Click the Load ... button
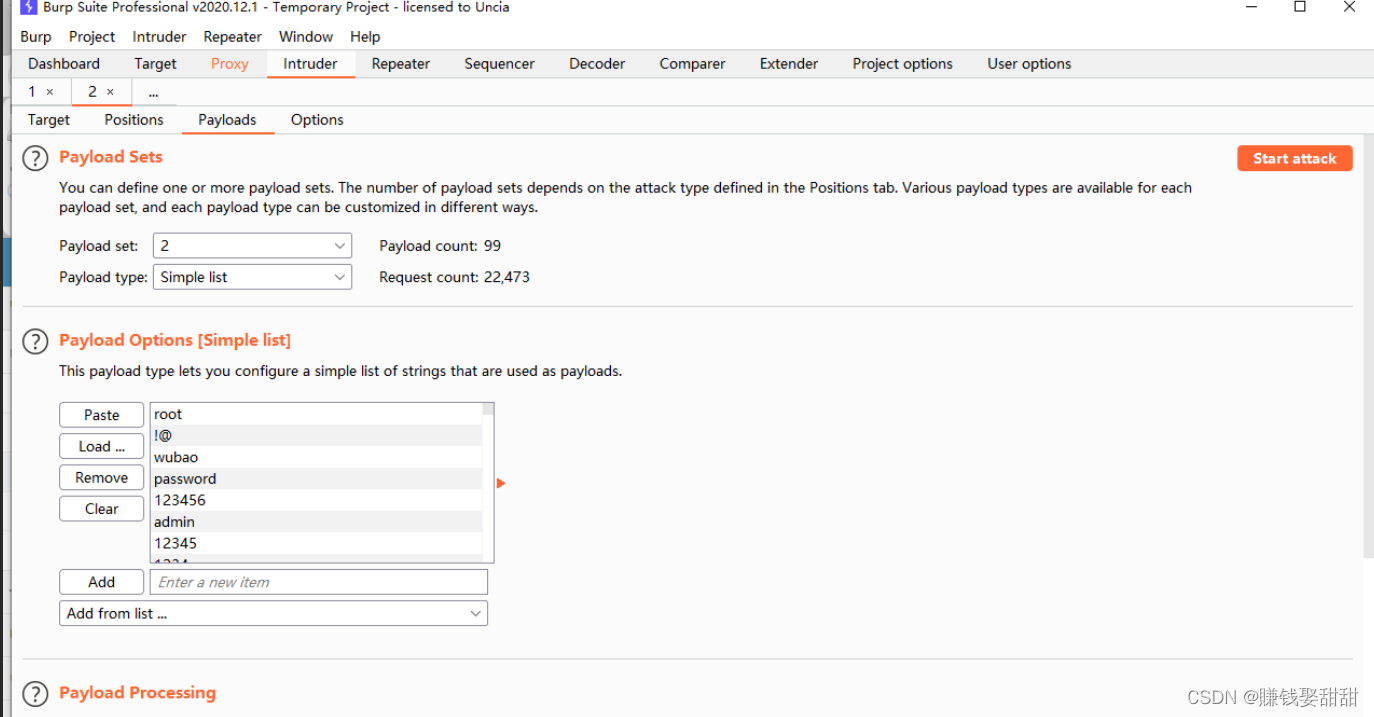This screenshot has height=717, width=1374. pyautogui.click(x=101, y=446)
